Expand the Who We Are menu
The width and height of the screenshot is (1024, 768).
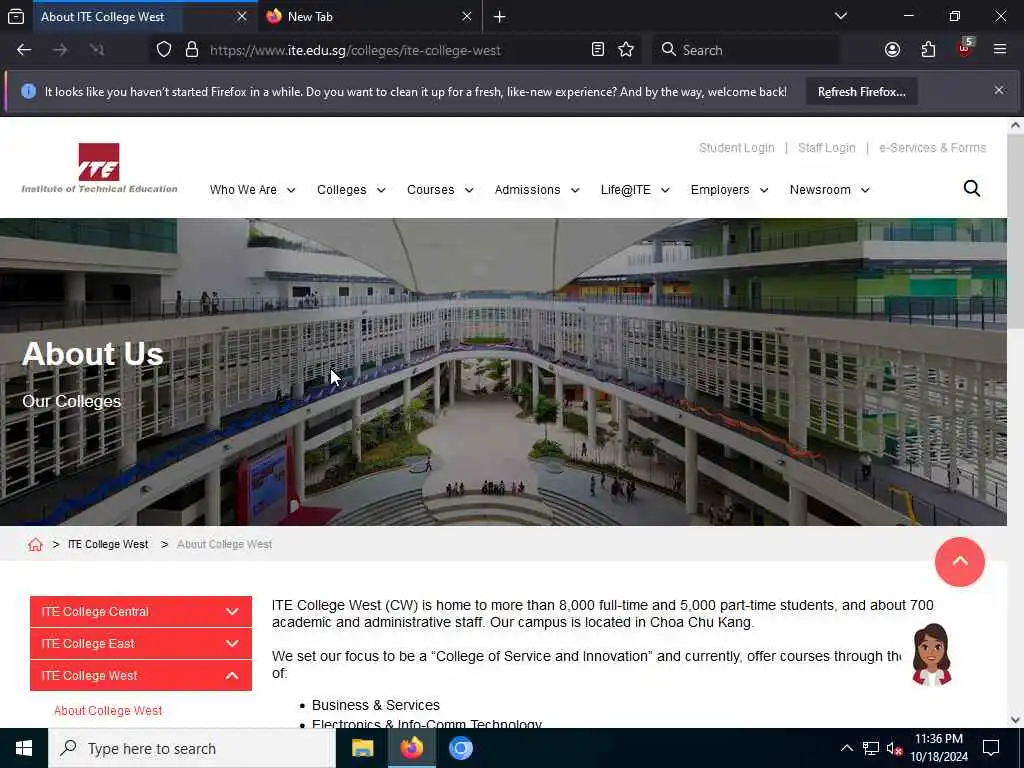(x=252, y=189)
